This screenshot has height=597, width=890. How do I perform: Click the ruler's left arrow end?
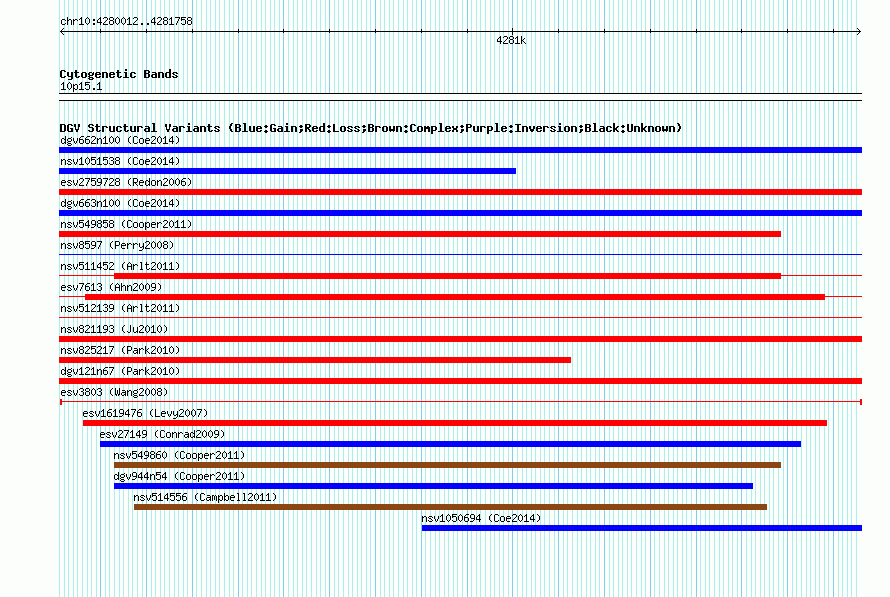(x=62, y=31)
